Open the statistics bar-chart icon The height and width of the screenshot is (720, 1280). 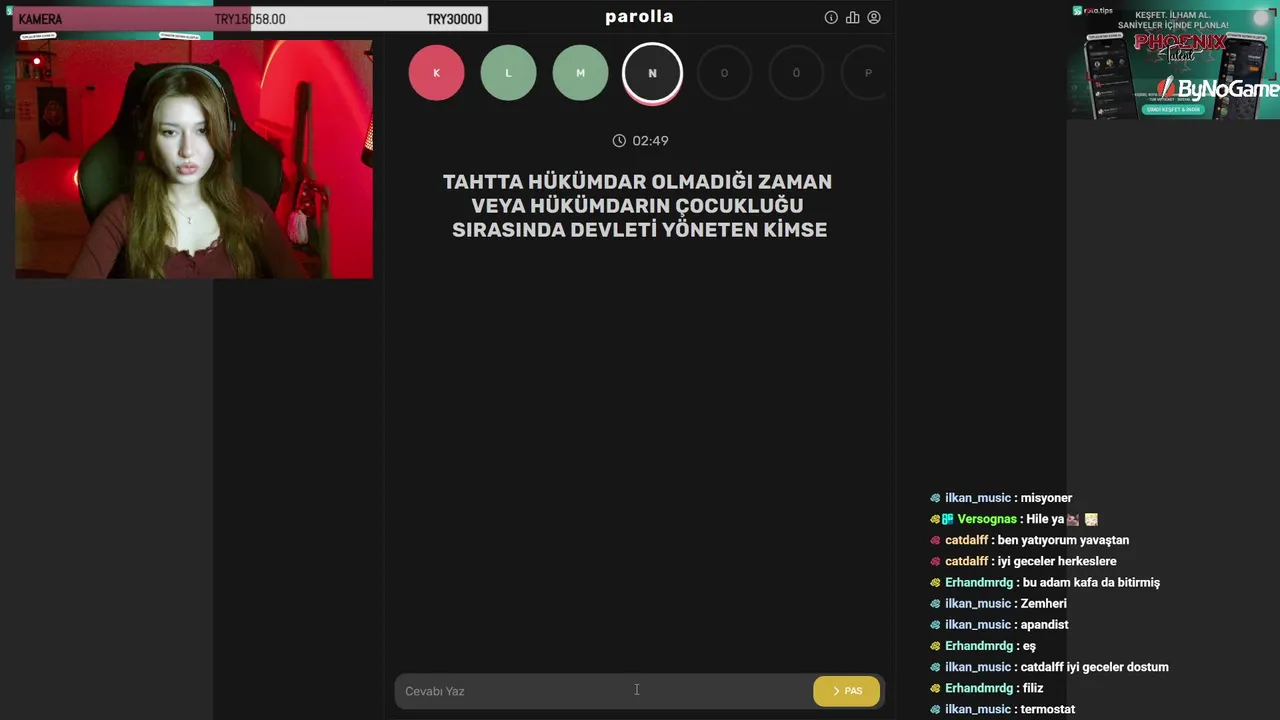[852, 18]
